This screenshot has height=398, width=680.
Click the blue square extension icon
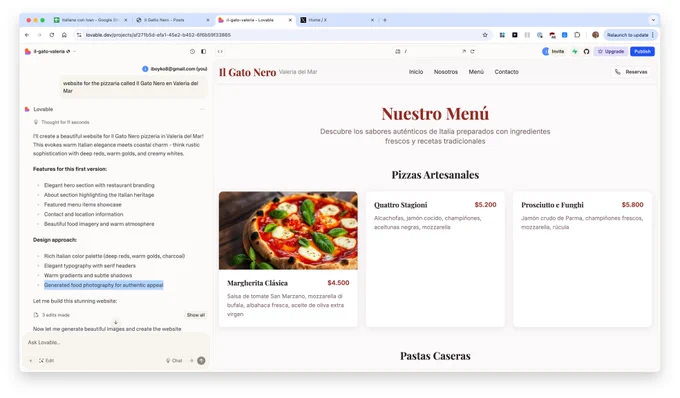[x=564, y=35]
